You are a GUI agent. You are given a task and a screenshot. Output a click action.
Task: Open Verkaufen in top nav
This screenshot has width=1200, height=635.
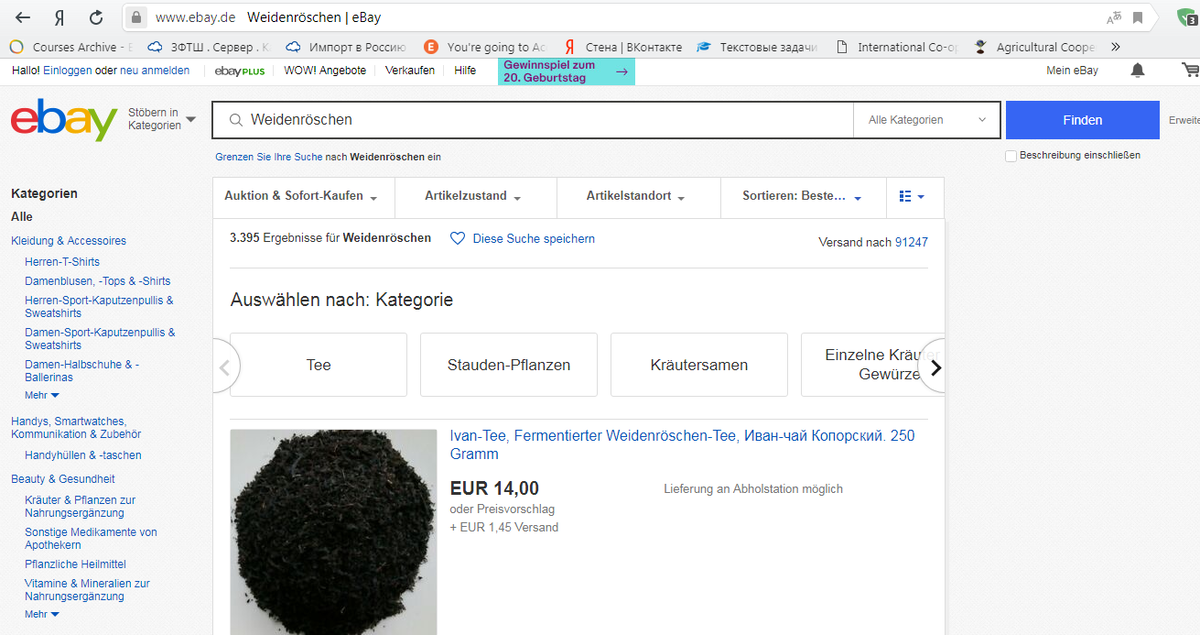tap(410, 70)
